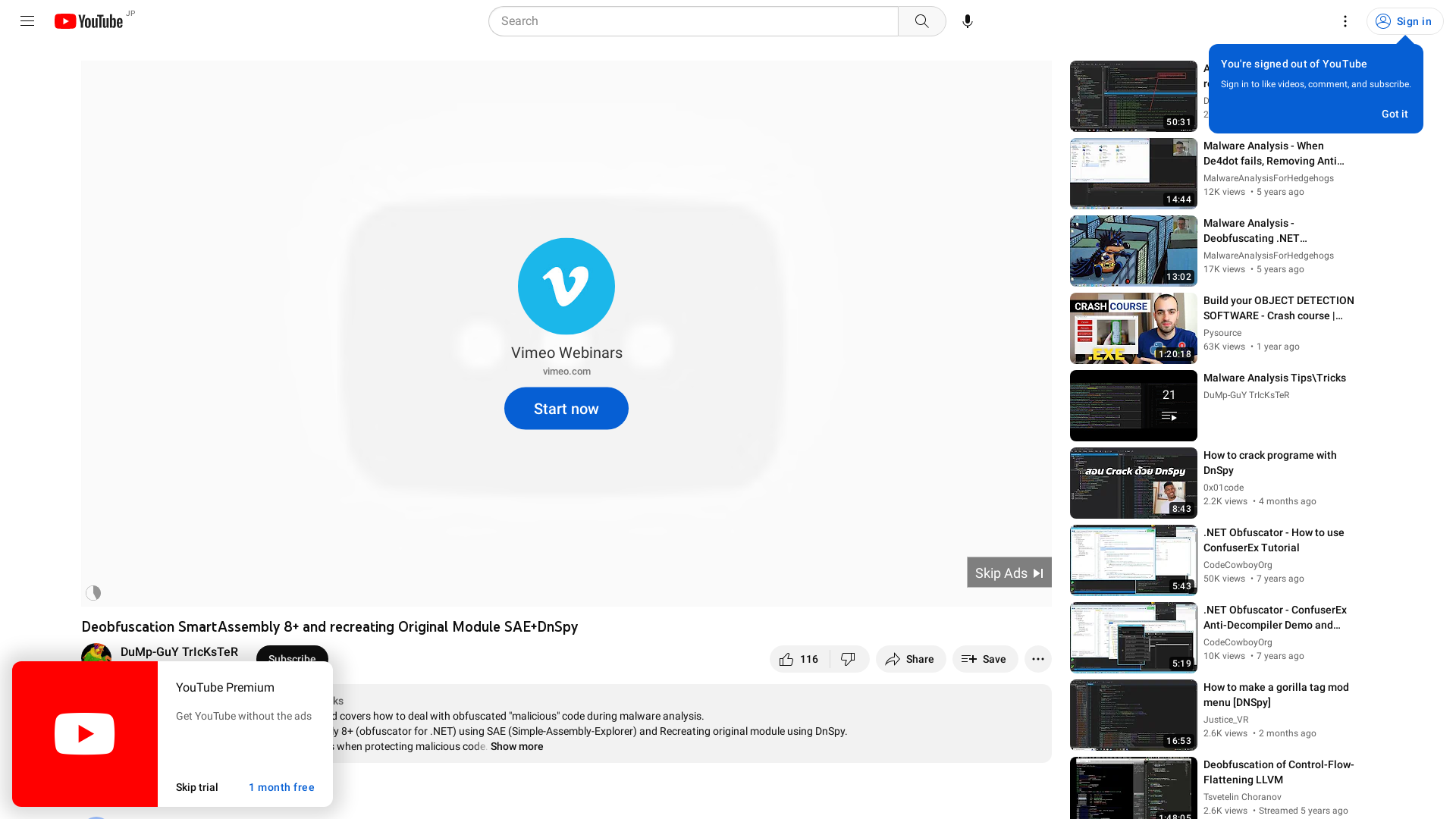Open Malware Analysis Deobfuscating .NET title
The height and width of the screenshot is (819, 1456).
tap(1255, 231)
